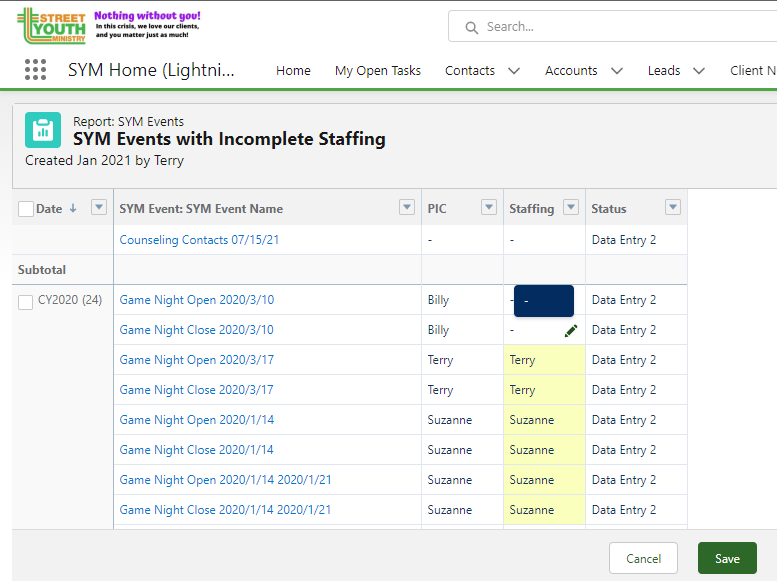Open the Staffing column dropdown menu
The width and height of the screenshot is (777, 581).
click(x=571, y=208)
